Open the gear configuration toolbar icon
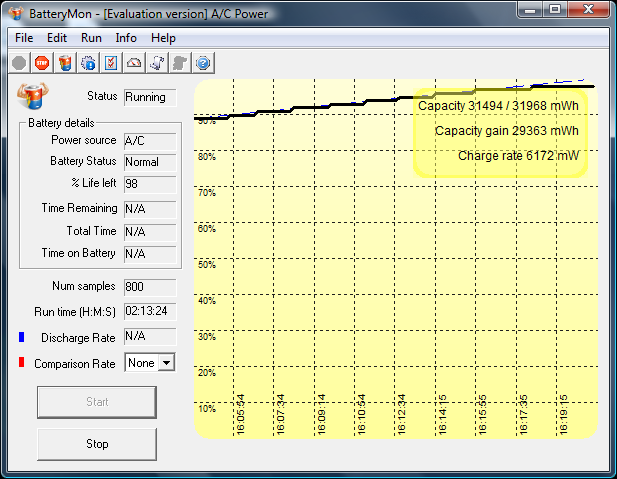This screenshot has height=479, width=617. point(88,62)
